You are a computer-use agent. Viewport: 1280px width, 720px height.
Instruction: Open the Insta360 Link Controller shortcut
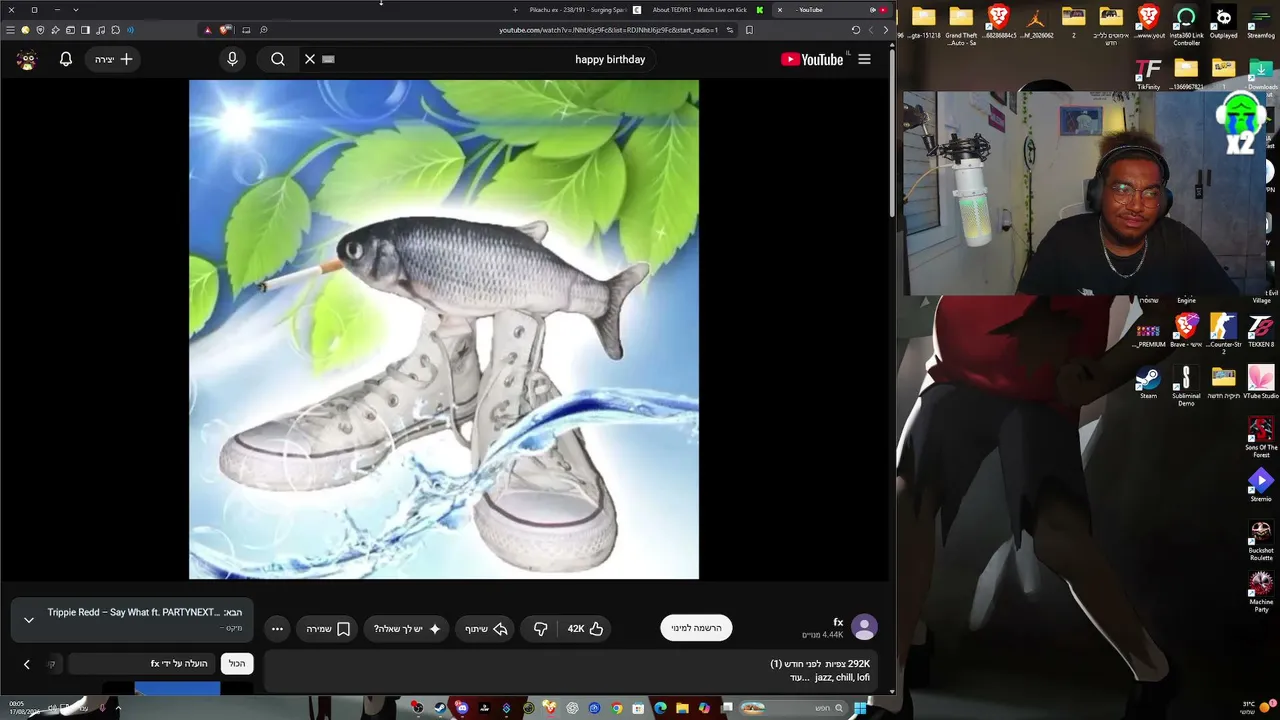(1186, 25)
